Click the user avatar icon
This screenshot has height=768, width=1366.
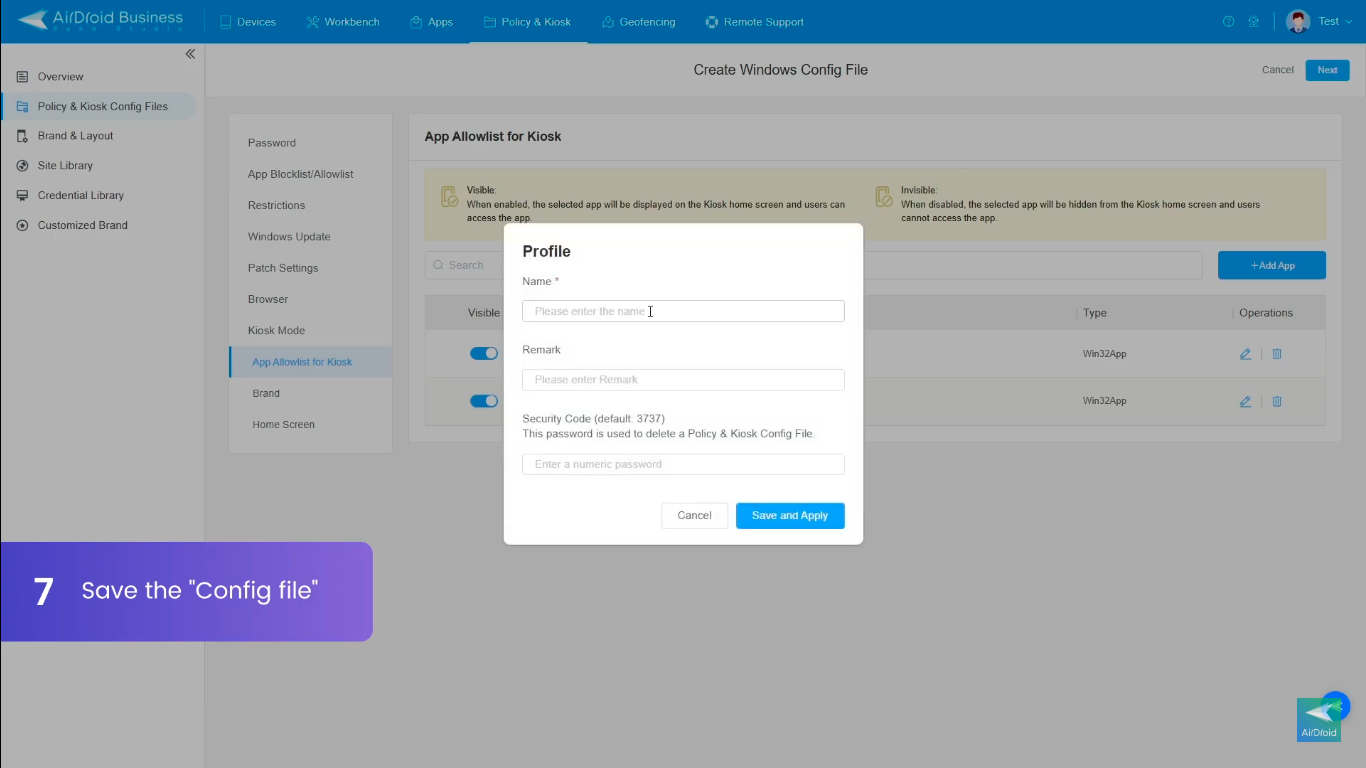(1298, 22)
